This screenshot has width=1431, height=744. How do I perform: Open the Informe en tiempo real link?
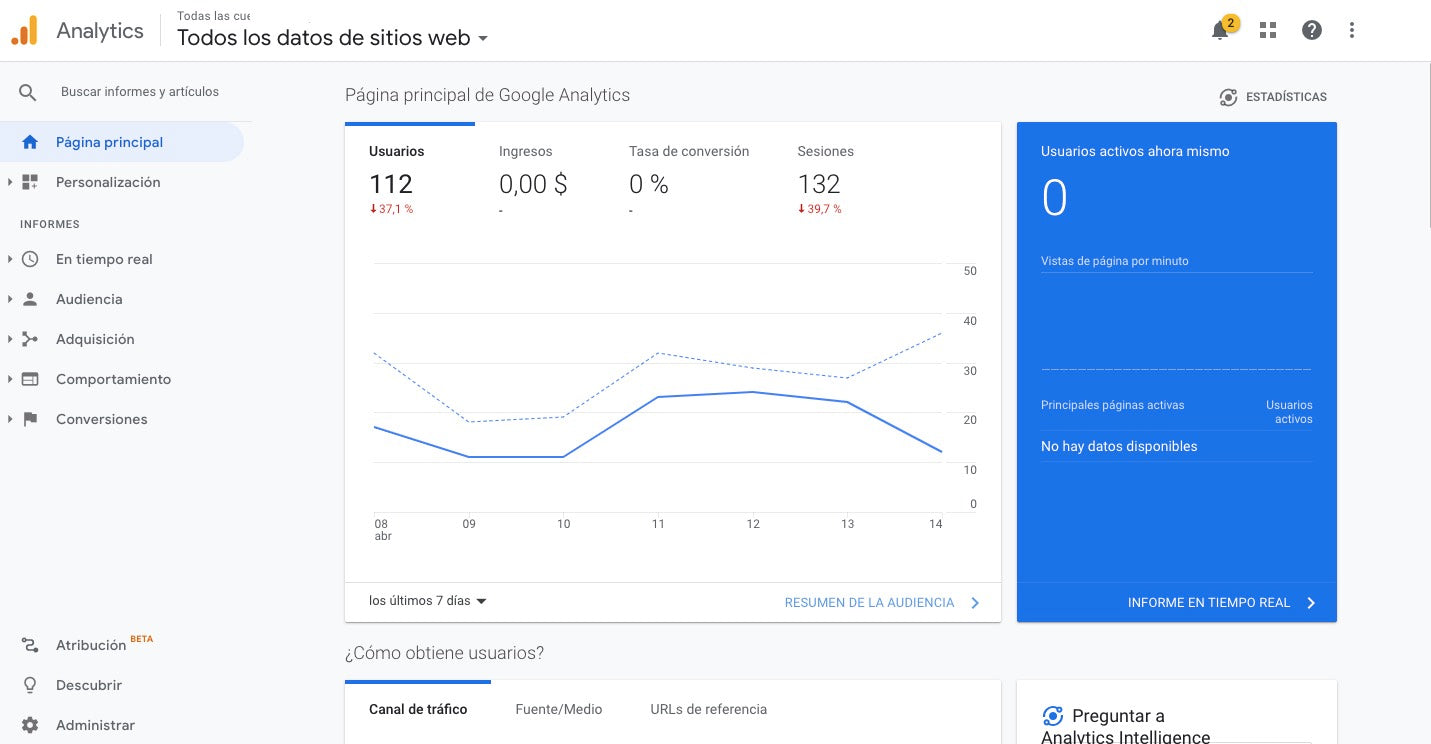click(x=1209, y=603)
